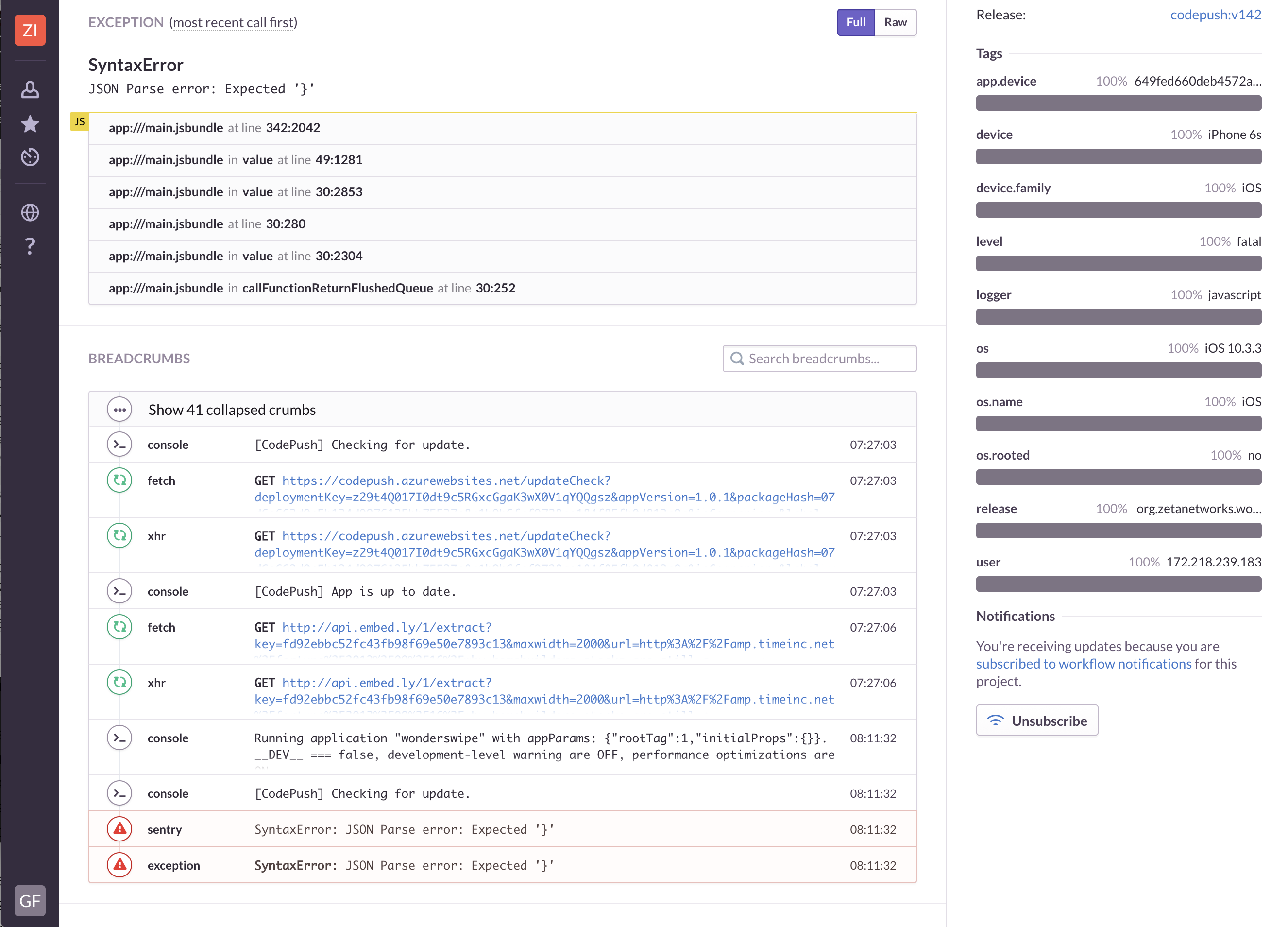
Task: Open the codepush:v142 release link
Action: coord(1215,15)
